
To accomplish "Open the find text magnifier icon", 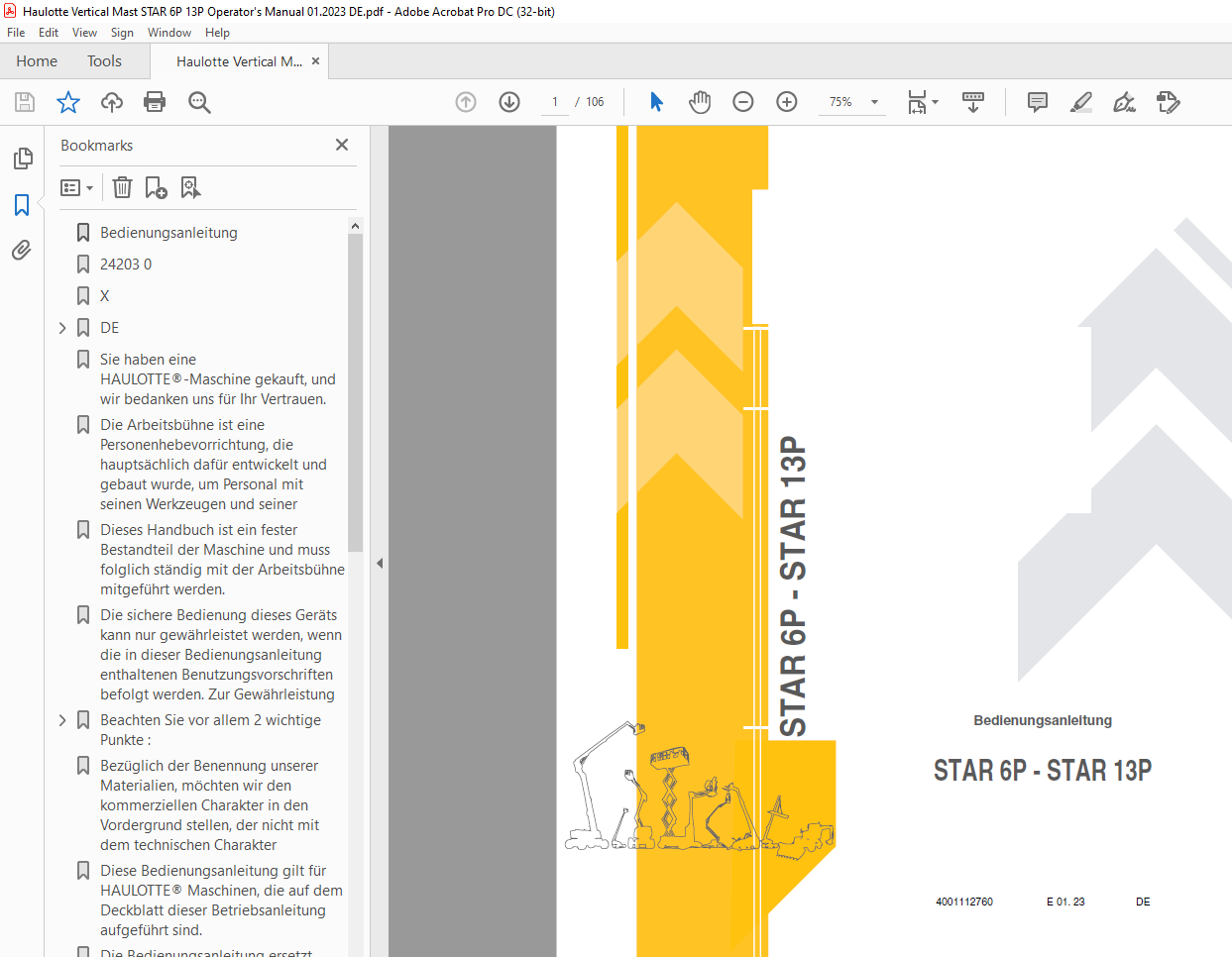I will (199, 102).
